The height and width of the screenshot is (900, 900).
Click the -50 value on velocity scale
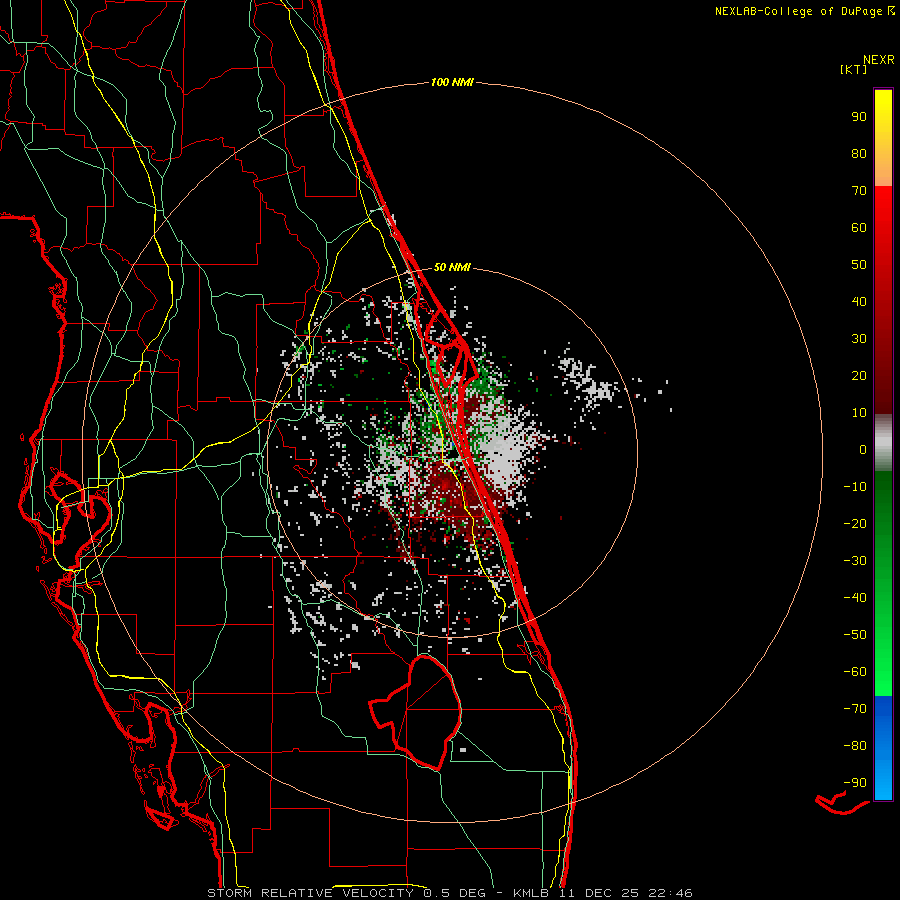point(855,634)
